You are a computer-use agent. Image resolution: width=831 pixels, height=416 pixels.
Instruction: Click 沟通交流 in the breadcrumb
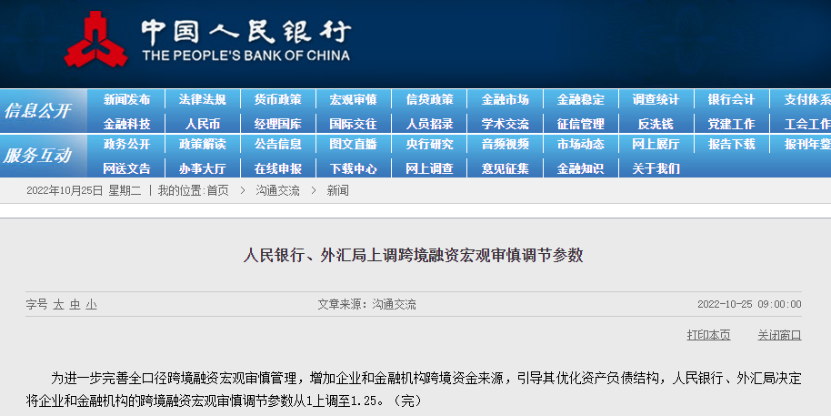point(277,190)
